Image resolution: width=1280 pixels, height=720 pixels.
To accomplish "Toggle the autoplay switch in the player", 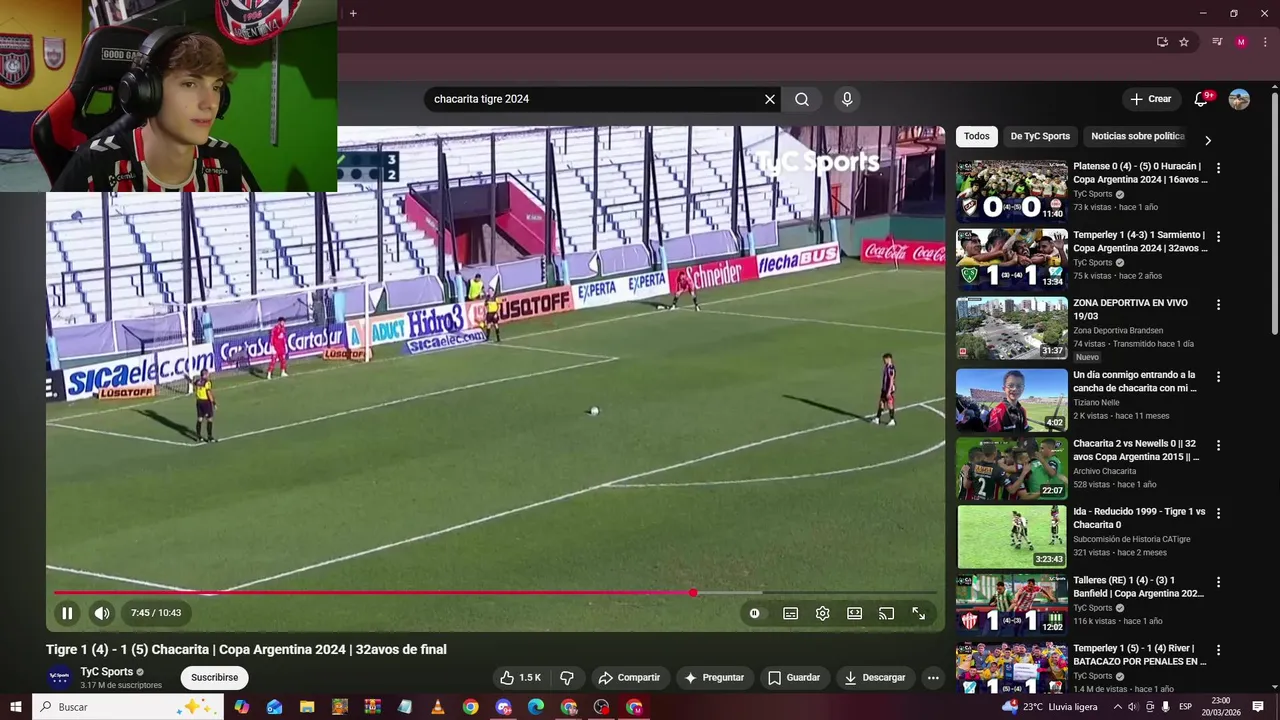I will pos(755,613).
